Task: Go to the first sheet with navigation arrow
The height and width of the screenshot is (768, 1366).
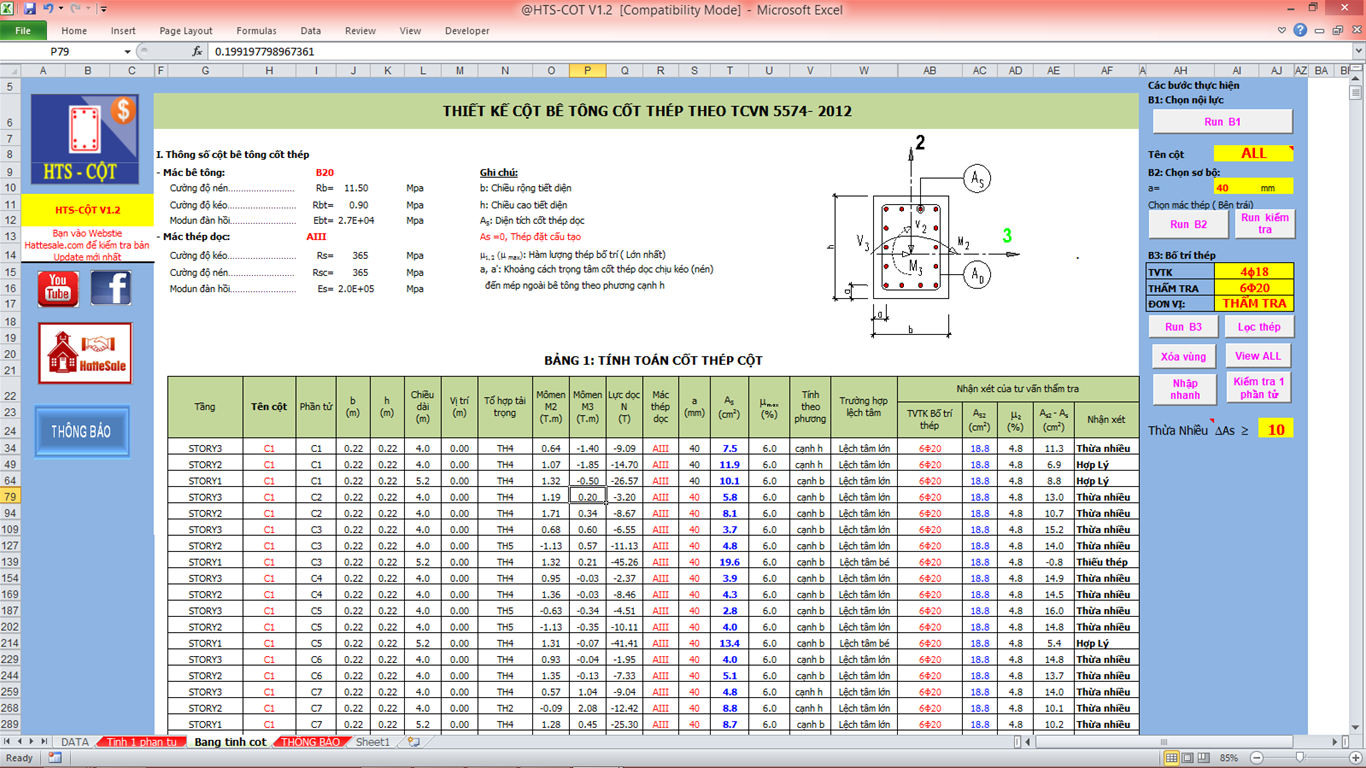Action: tap(7, 742)
